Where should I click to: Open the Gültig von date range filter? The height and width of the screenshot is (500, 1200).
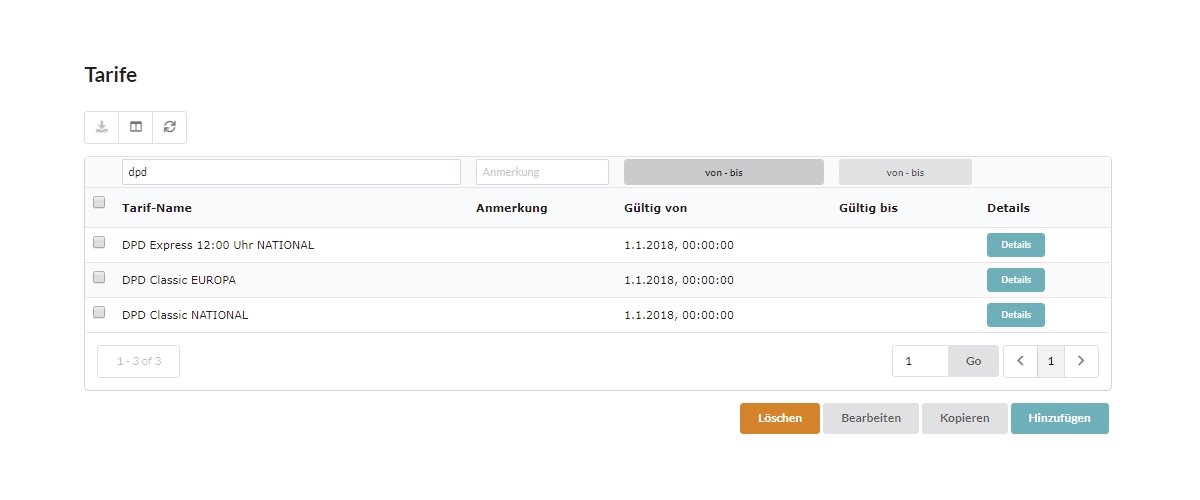tap(723, 172)
